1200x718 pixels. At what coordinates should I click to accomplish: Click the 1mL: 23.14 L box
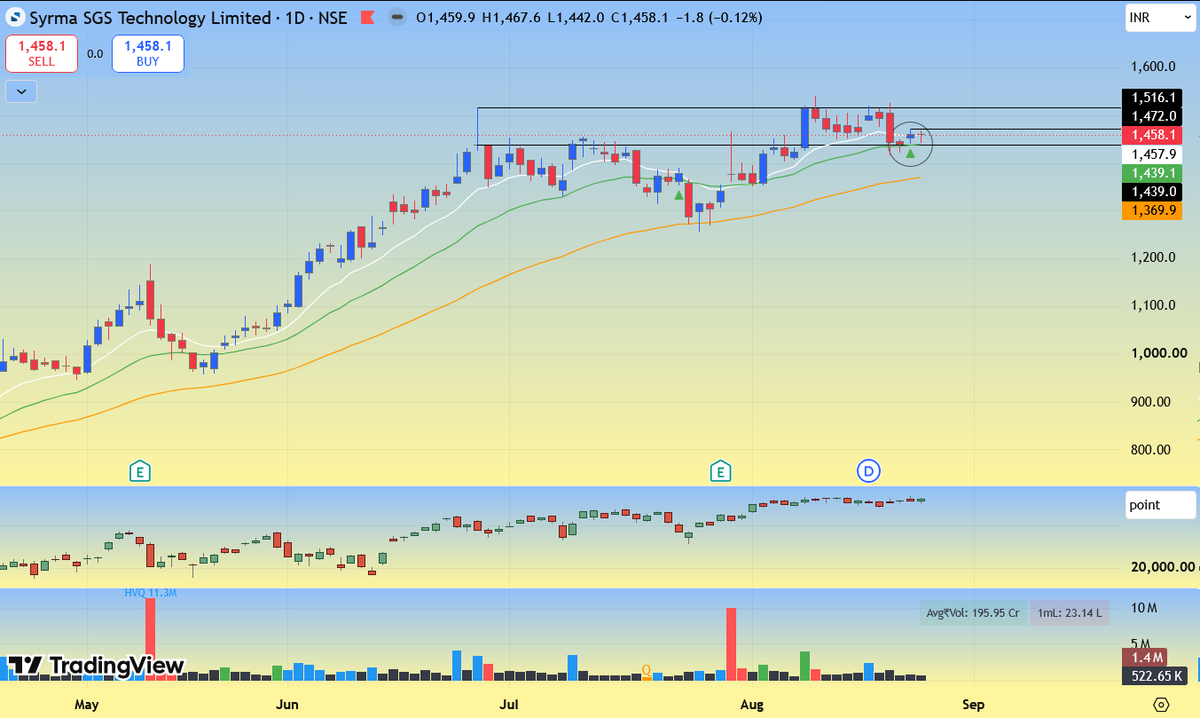point(1071,613)
